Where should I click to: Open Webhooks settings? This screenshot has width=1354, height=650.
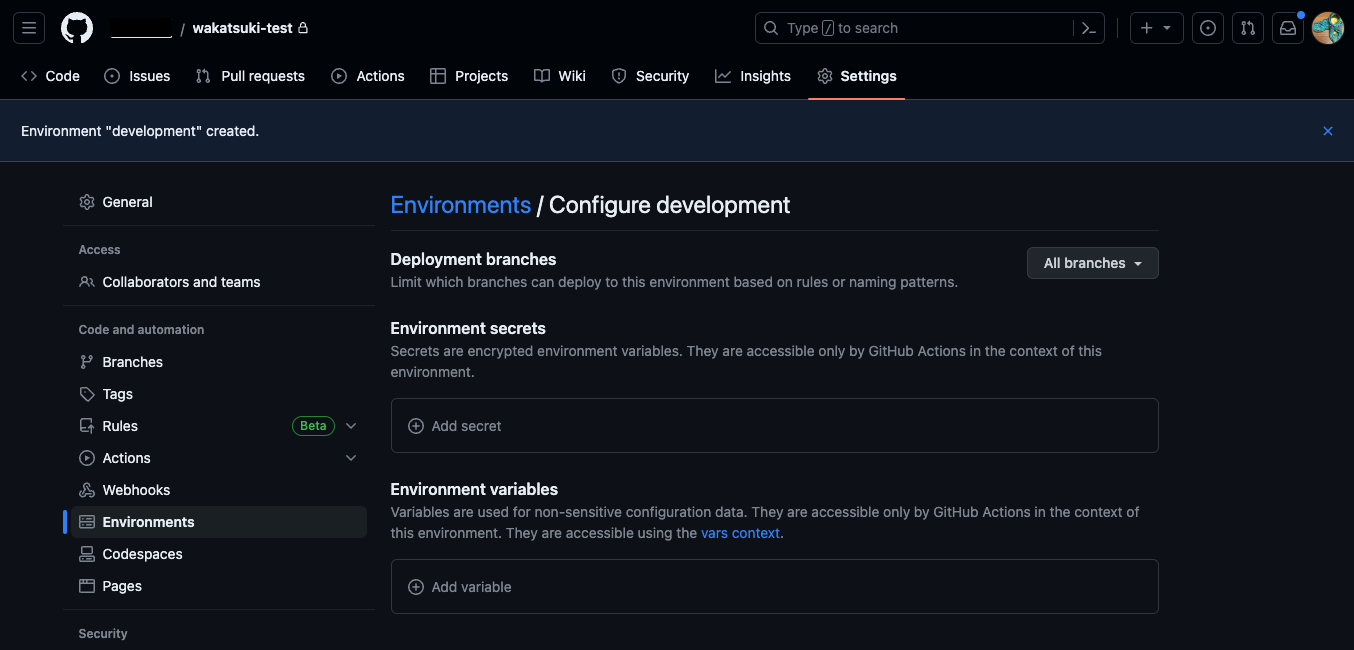click(x=136, y=489)
